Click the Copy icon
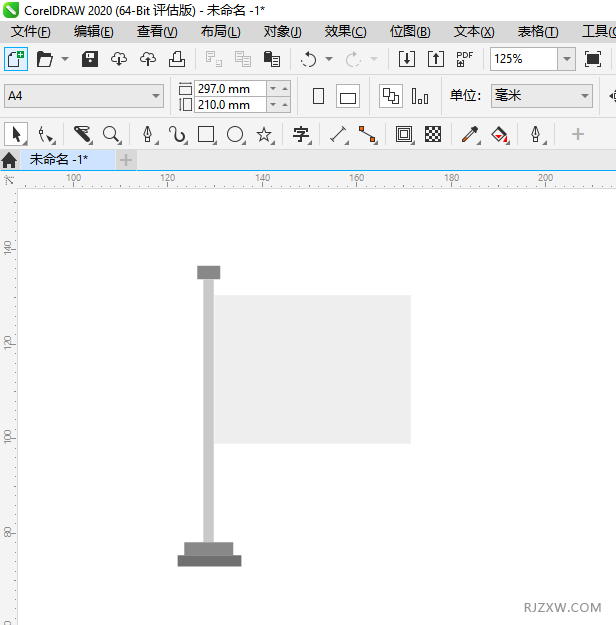Image resolution: width=616 pixels, height=625 pixels. [x=243, y=59]
